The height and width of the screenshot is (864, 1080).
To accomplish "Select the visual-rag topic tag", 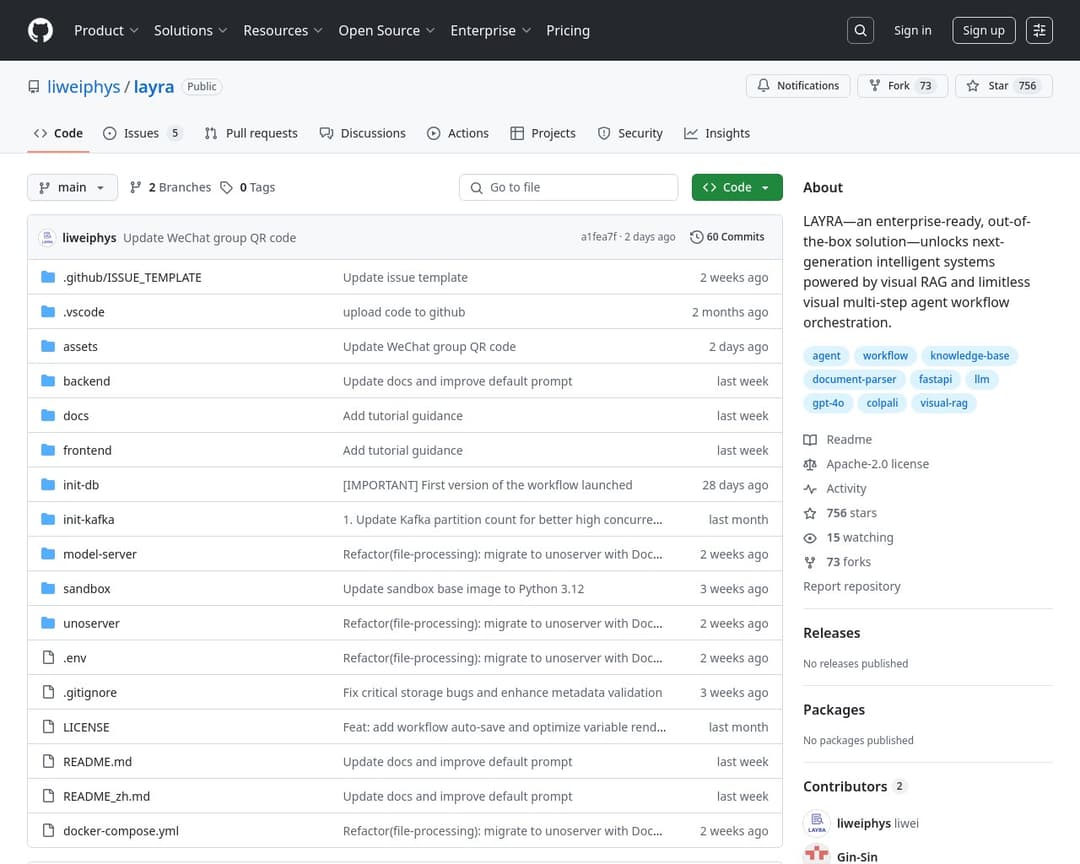I will tap(944, 403).
